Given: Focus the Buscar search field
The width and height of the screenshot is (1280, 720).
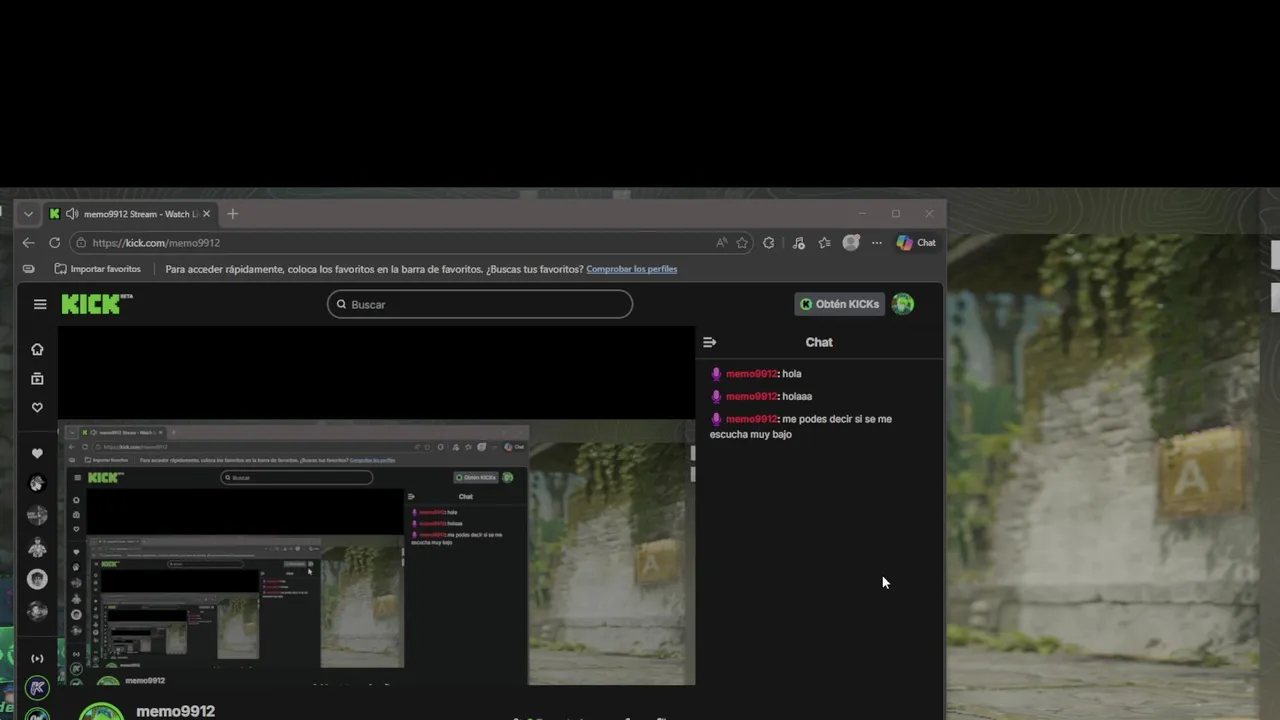Looking at the screenshot, I should [x=480, y=304].
